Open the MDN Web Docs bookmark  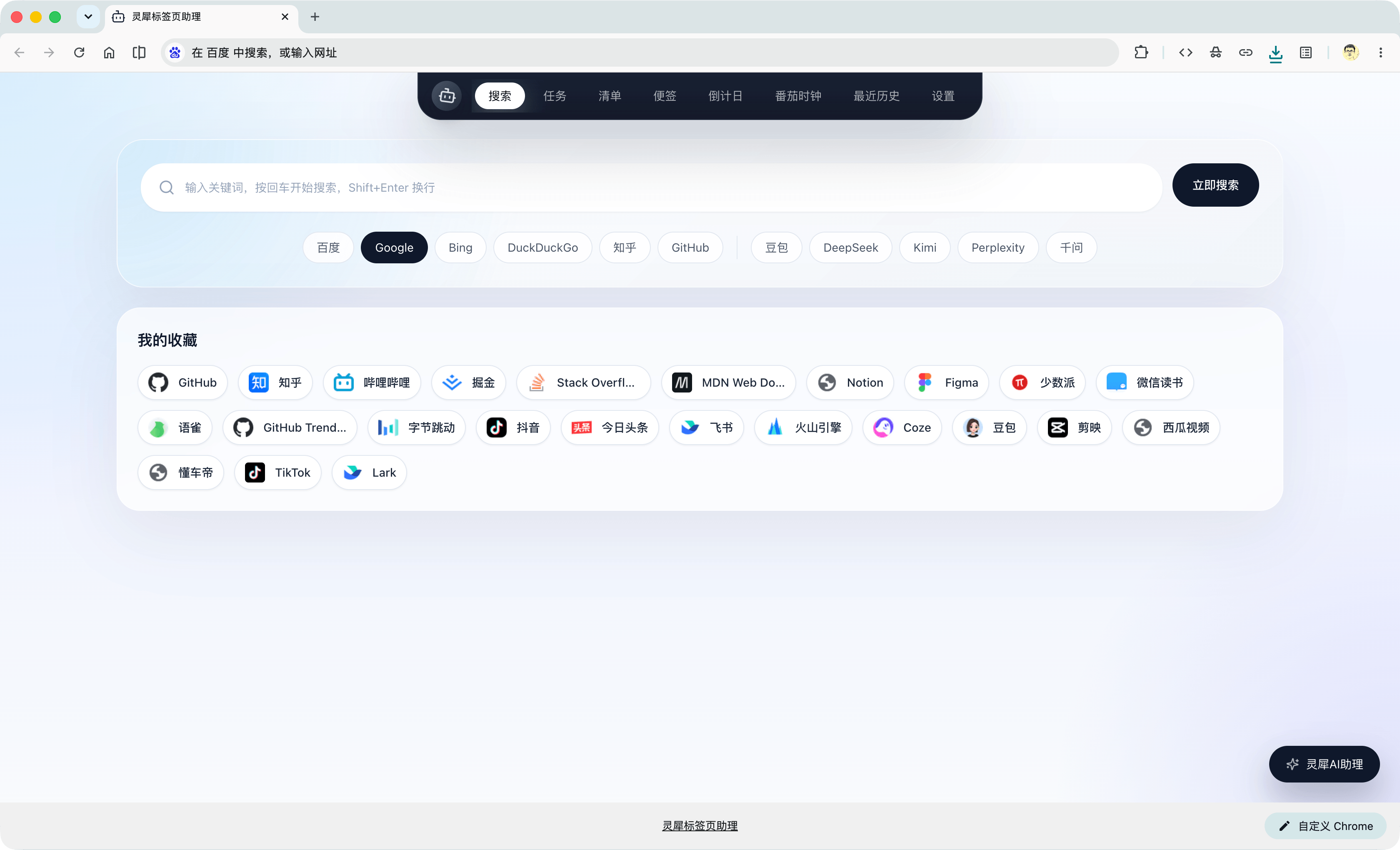tap(728, 382)
